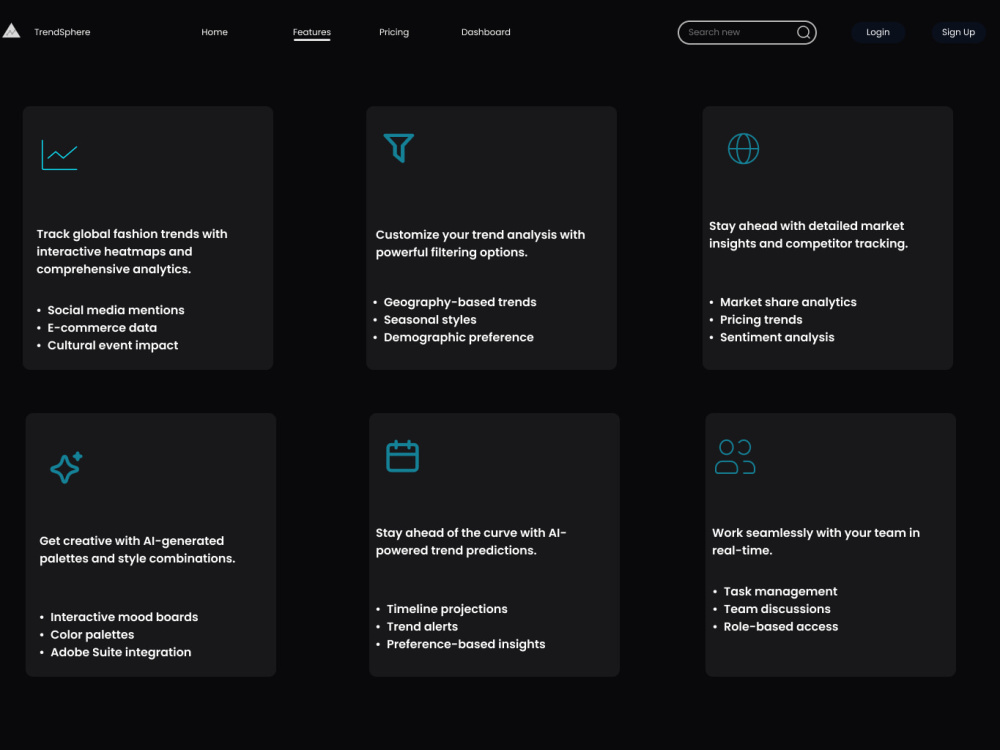Click 'Team discussions' bullet

[777, 609]
